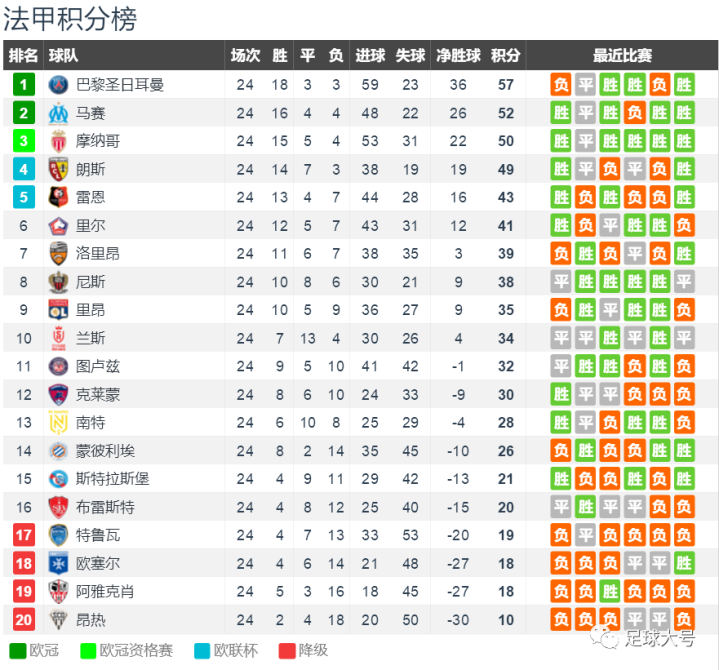Click the Lens club badge
The image size is (719, 670).
pyautogui.click(x=58, y=169)
